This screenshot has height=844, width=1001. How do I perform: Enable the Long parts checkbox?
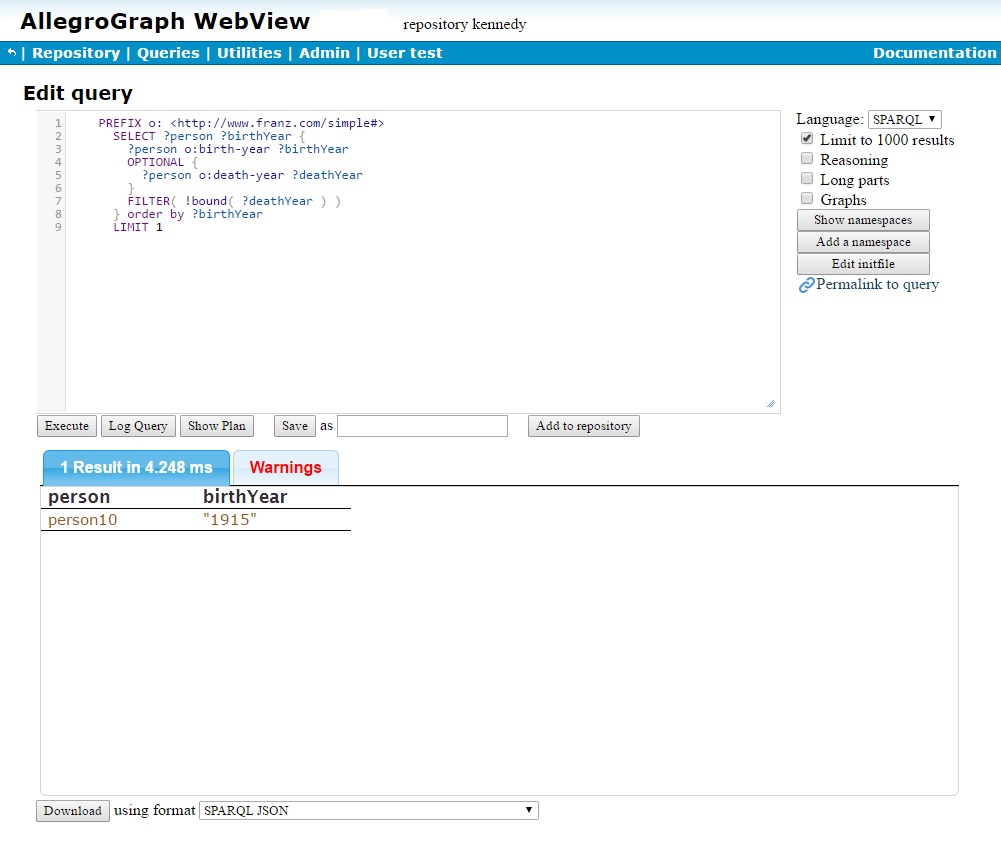point(807,179)
